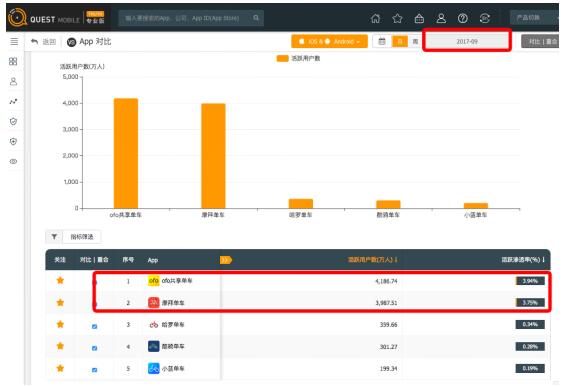This screenshot has width=580, height=386.
Task: Toggle favorite star for 摩拜单车
Action: point(60,302)
